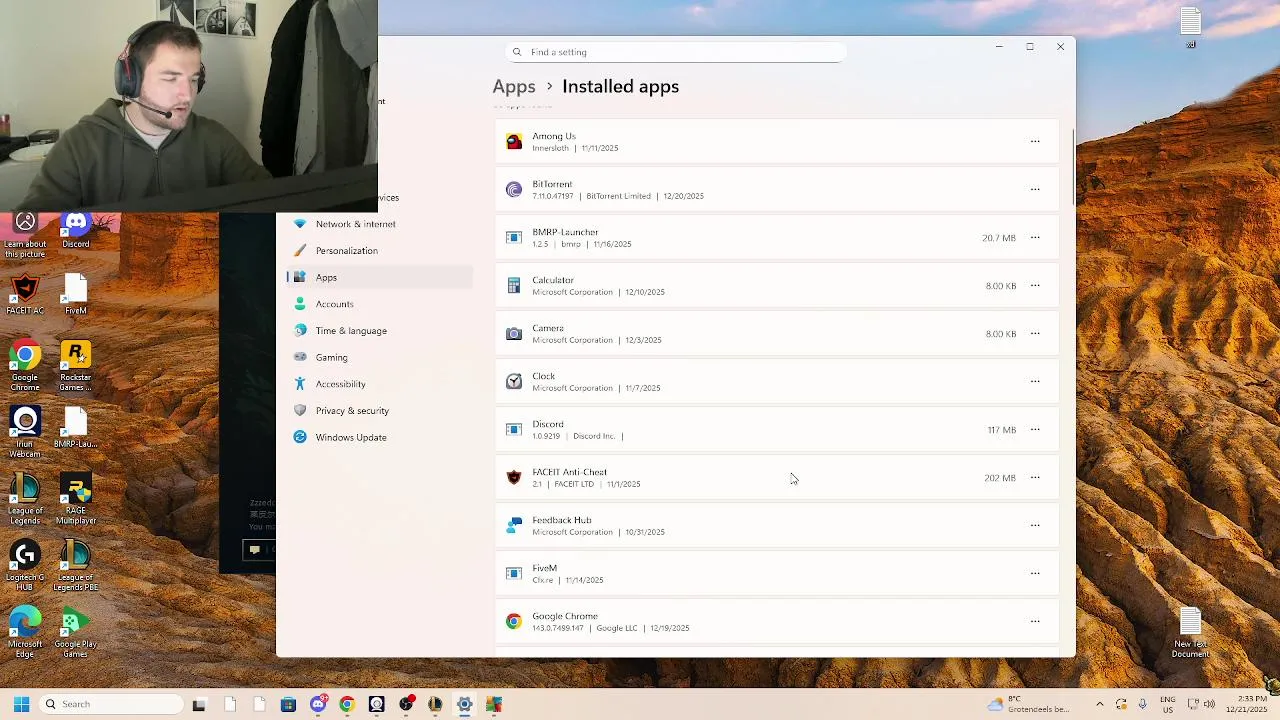Open Accounts settings section

click(379, 304)
